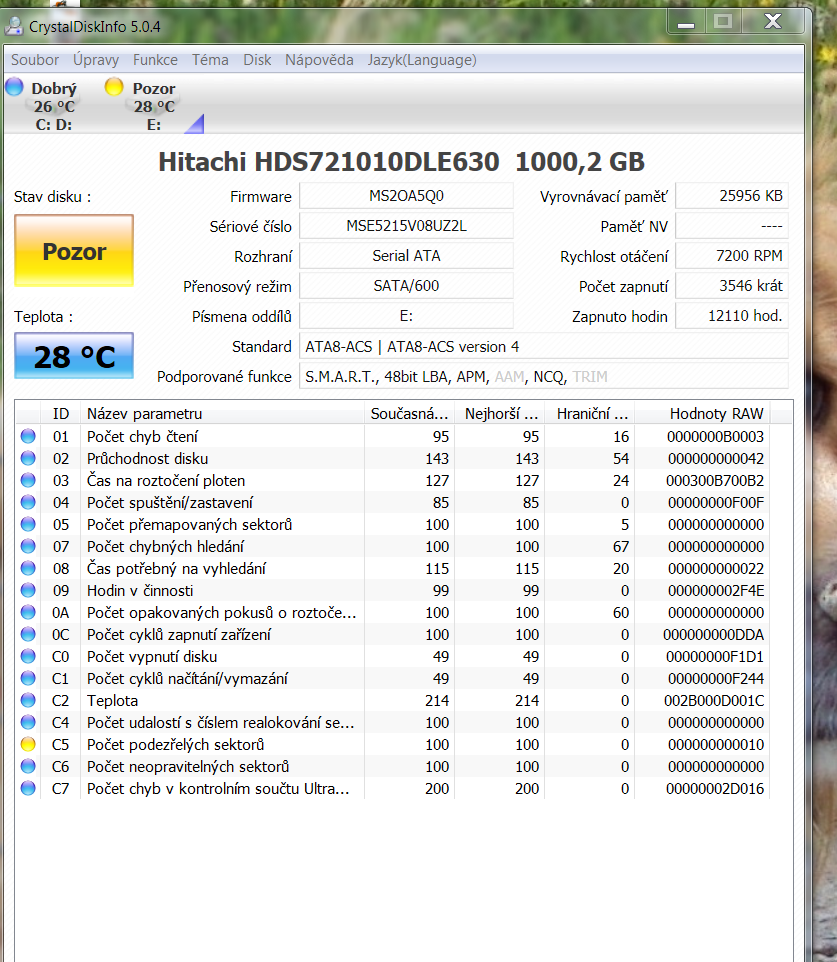Click the Nejhorší column header
837x962 pixels.
(501, 414)
